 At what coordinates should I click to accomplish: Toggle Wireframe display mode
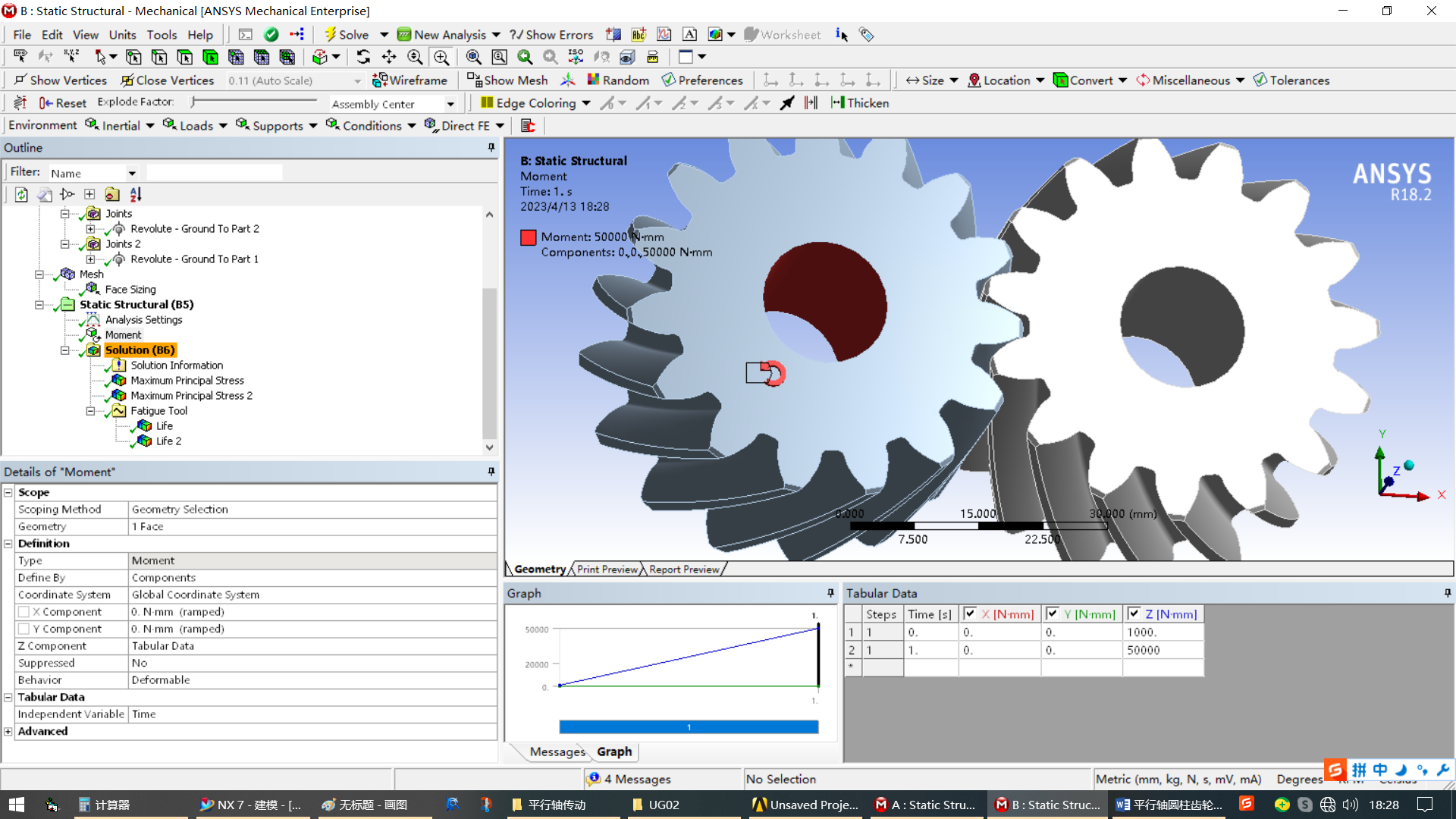(409, 80)
